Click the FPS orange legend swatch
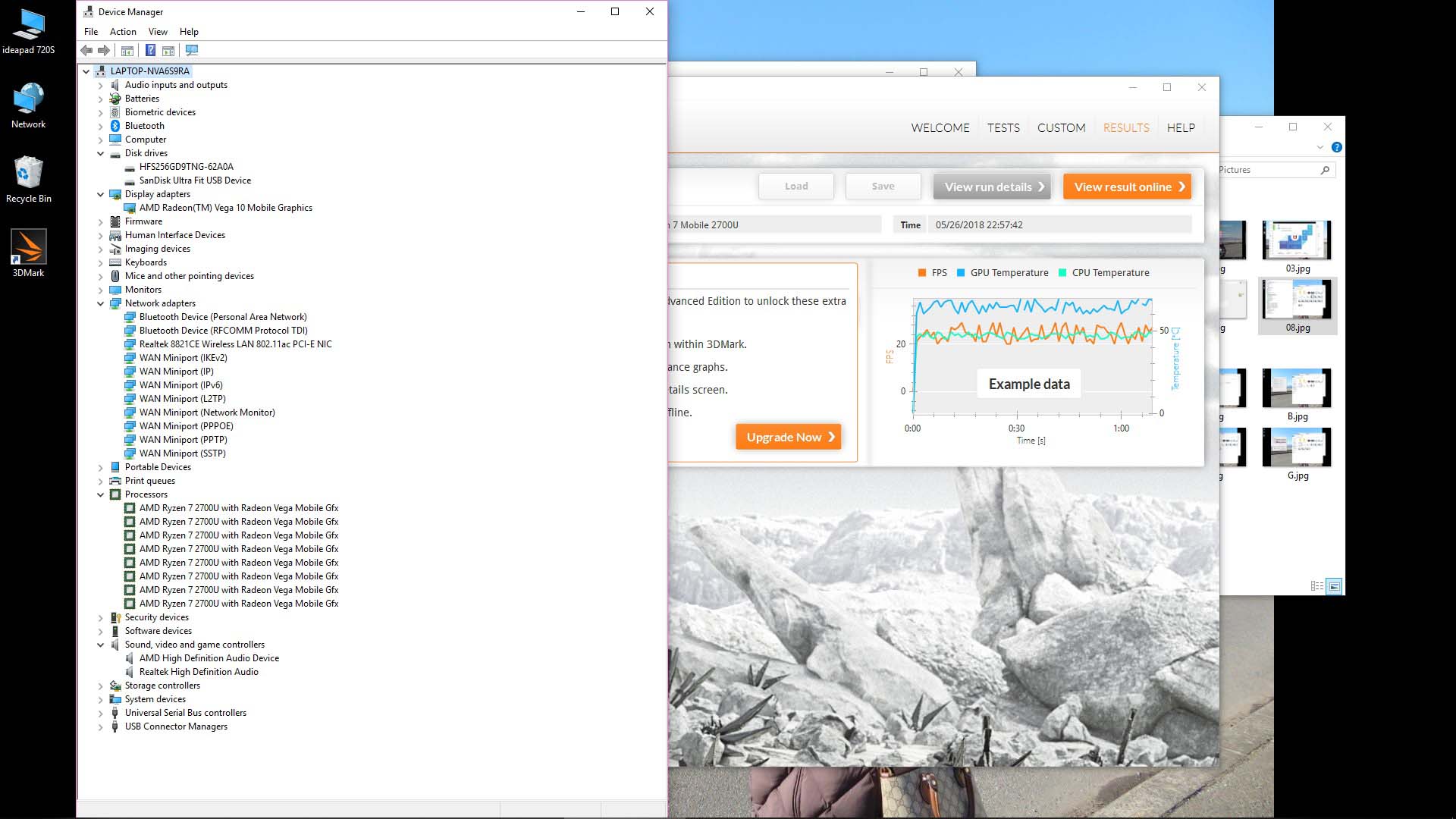Image resolution: width=1456 pixels, height=819 pixels. point(922,273)
